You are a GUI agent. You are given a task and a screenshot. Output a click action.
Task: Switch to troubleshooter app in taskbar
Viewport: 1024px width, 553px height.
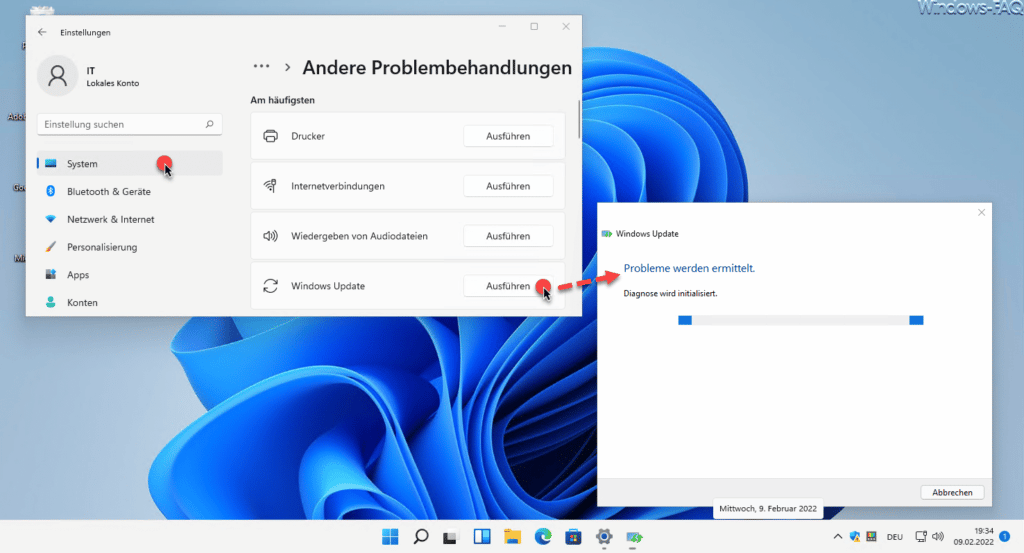point(634,537)
